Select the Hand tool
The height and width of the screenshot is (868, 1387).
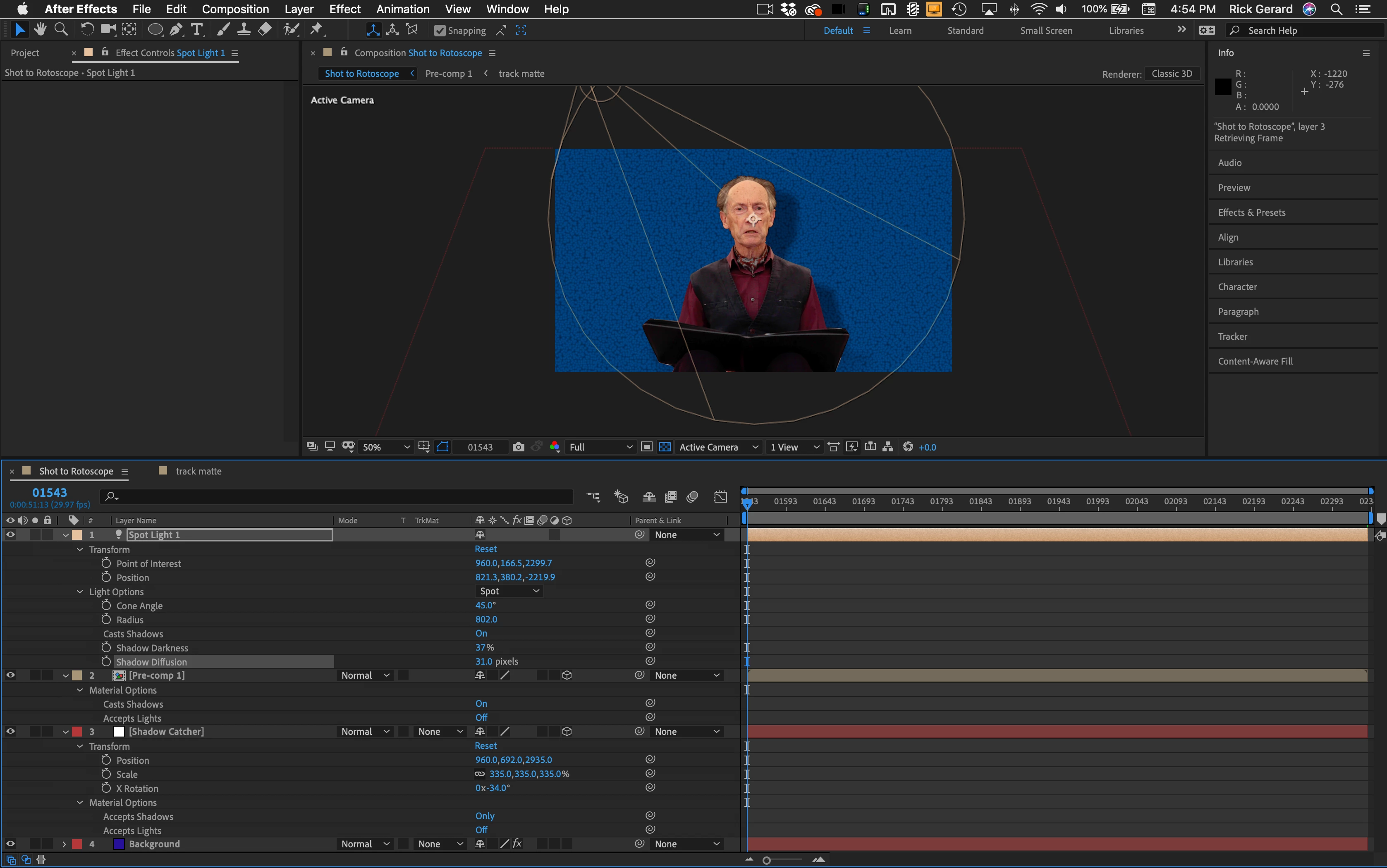click(x=40, y=30)
